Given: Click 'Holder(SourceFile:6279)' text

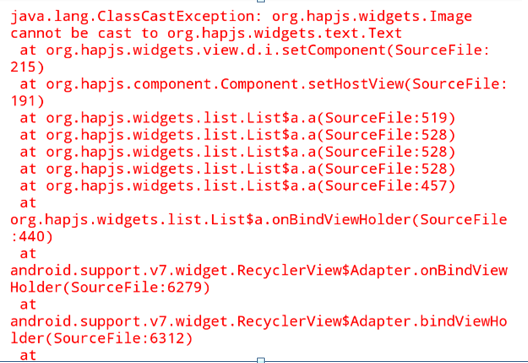Looking at the screenshot, I should click(x=110, y=288).
